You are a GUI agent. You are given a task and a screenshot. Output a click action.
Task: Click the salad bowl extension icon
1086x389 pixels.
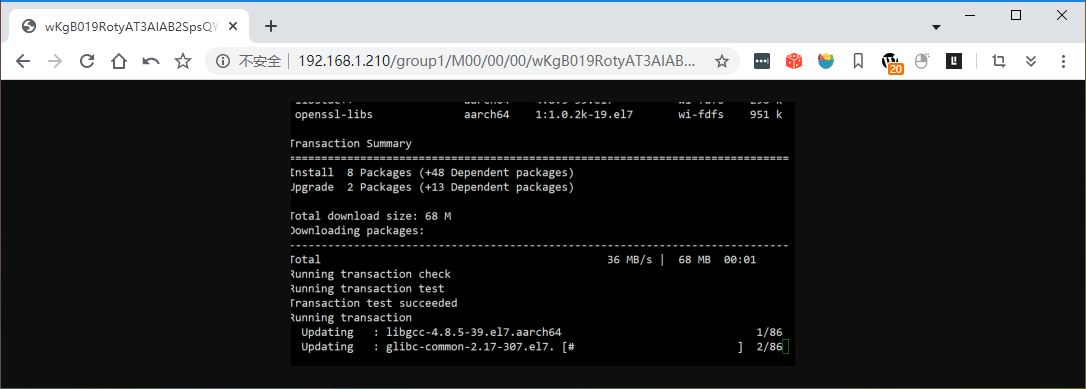pos(826,62)
